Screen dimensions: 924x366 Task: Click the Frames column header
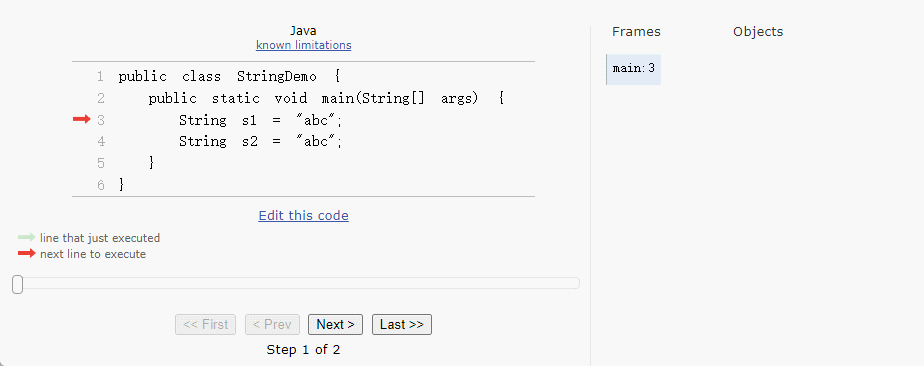point(636,32)
